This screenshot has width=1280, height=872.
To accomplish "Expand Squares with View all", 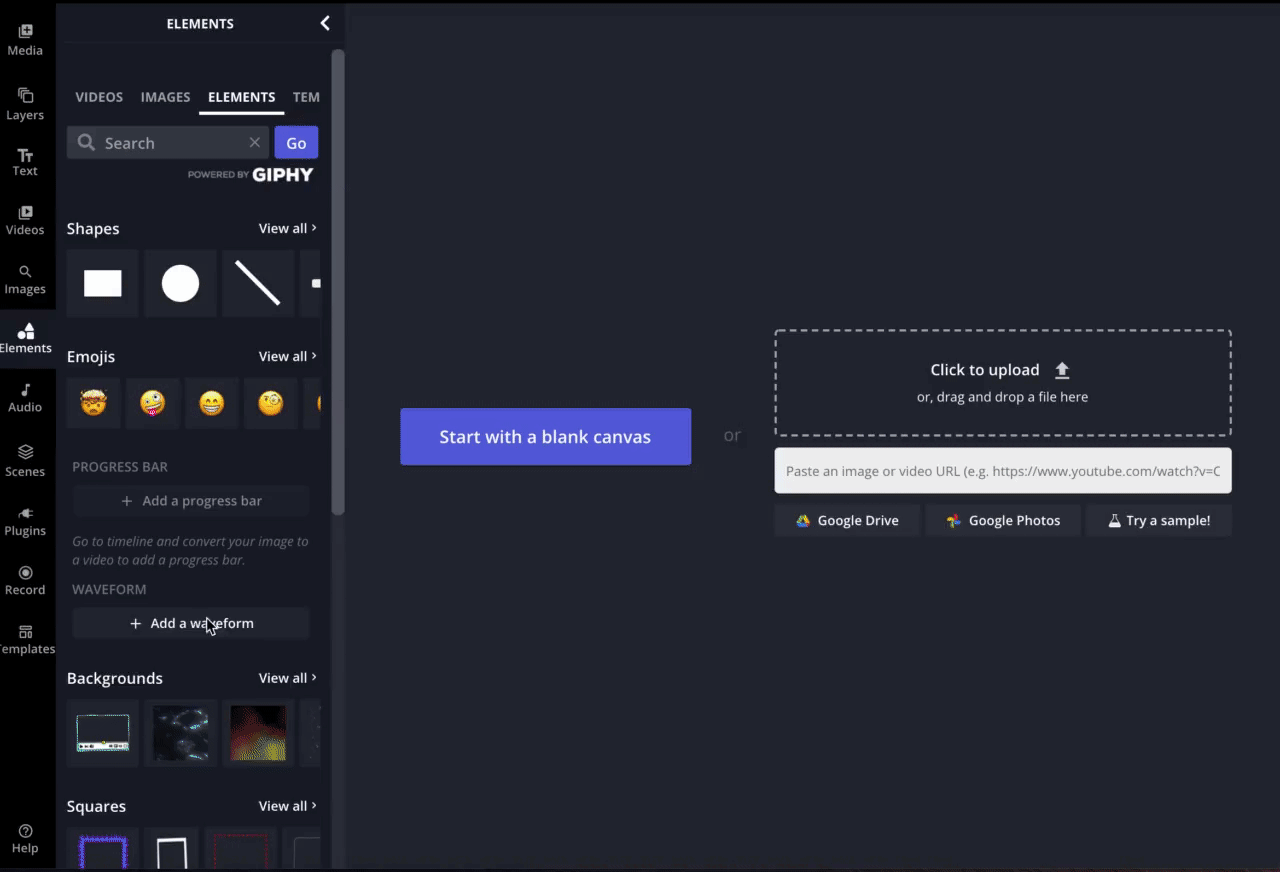I will tap(288, 806).
